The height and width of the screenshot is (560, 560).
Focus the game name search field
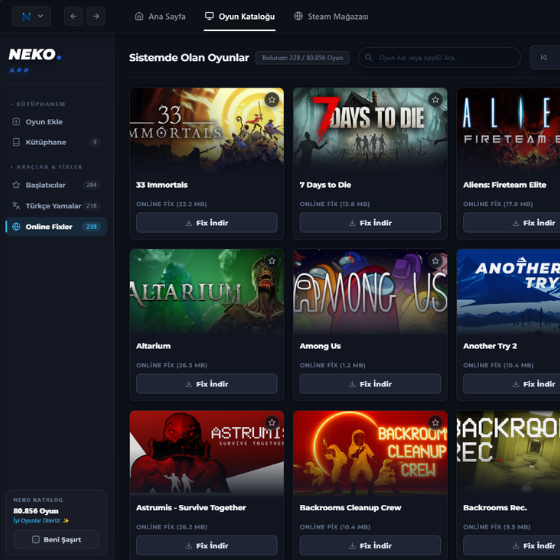click(x=439, y=58)
